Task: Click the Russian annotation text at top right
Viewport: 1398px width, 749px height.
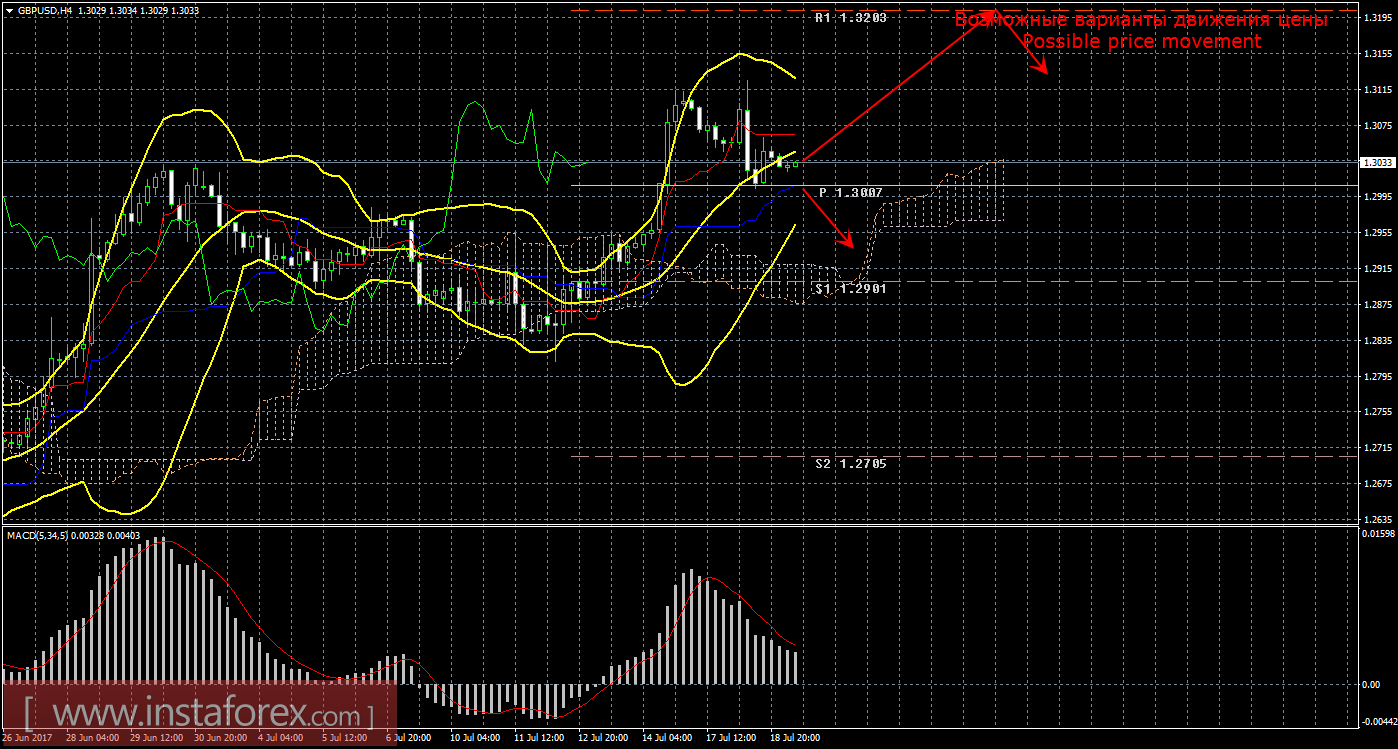Action: 1141,20
